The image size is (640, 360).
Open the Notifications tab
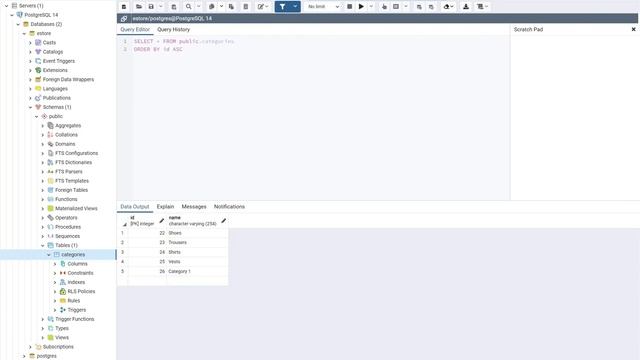[x=229, y=207]
